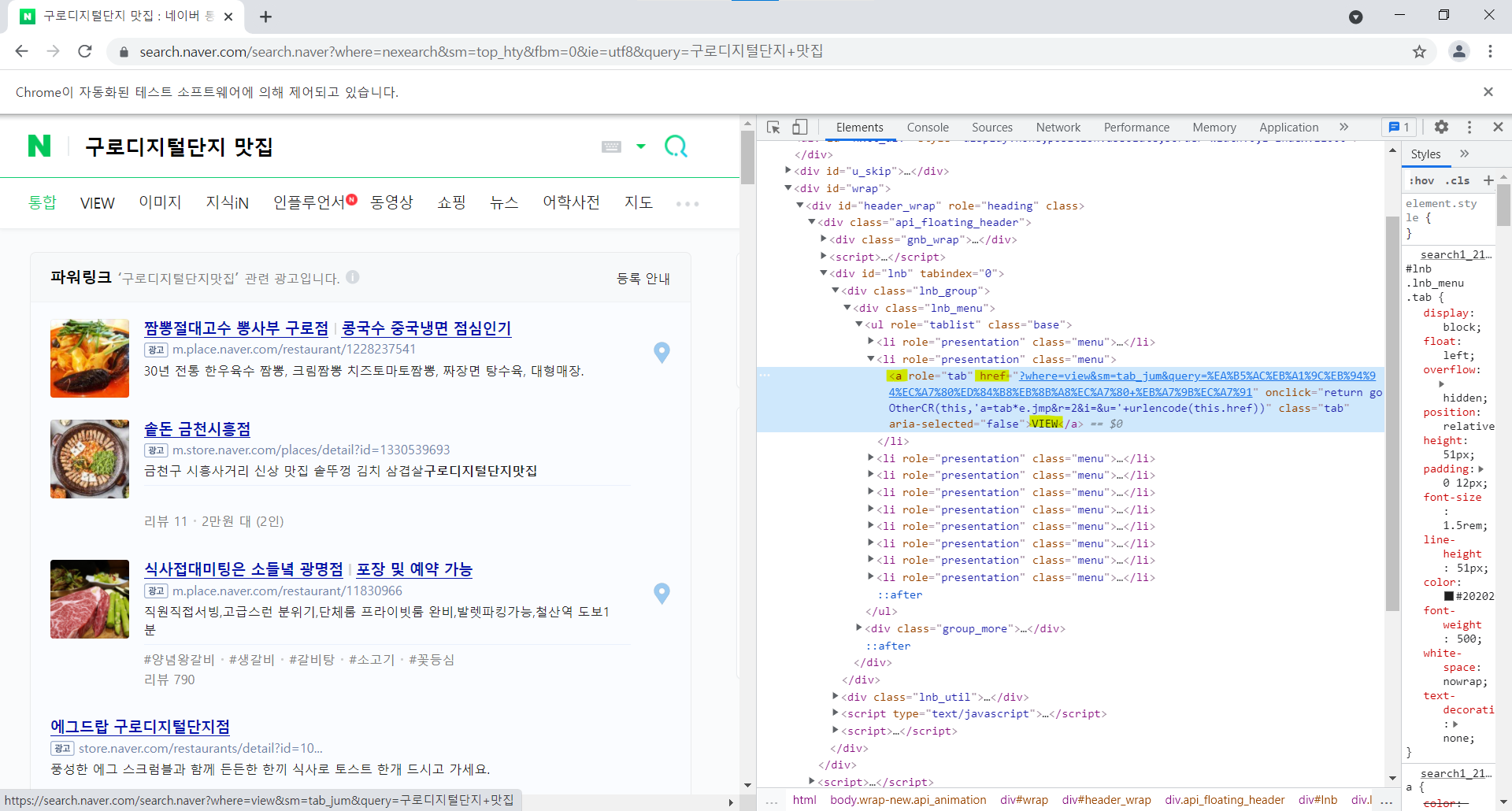Image resolution: width=1512 pixels, height=811 pixels.
Task: Click the green search magnifier button
Action: [x=676, y=146]
